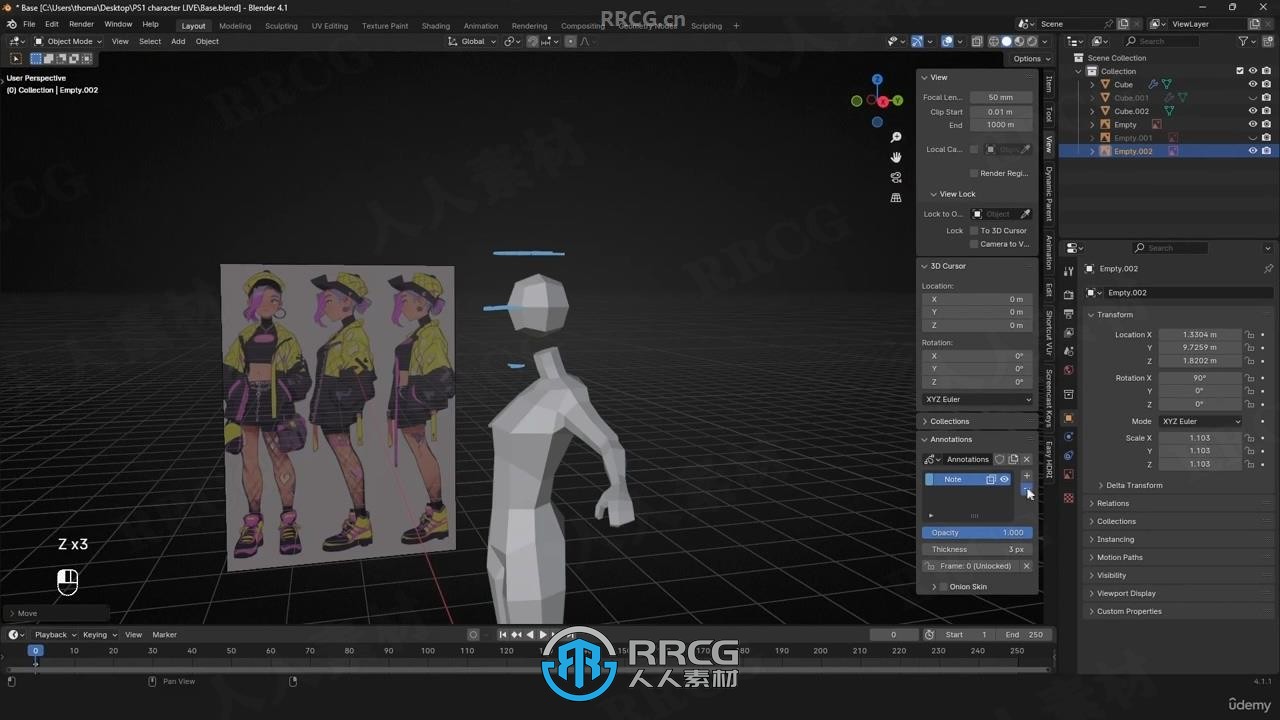
Task: Enable the Render Region checkbox
Action: tap(974, 173)
